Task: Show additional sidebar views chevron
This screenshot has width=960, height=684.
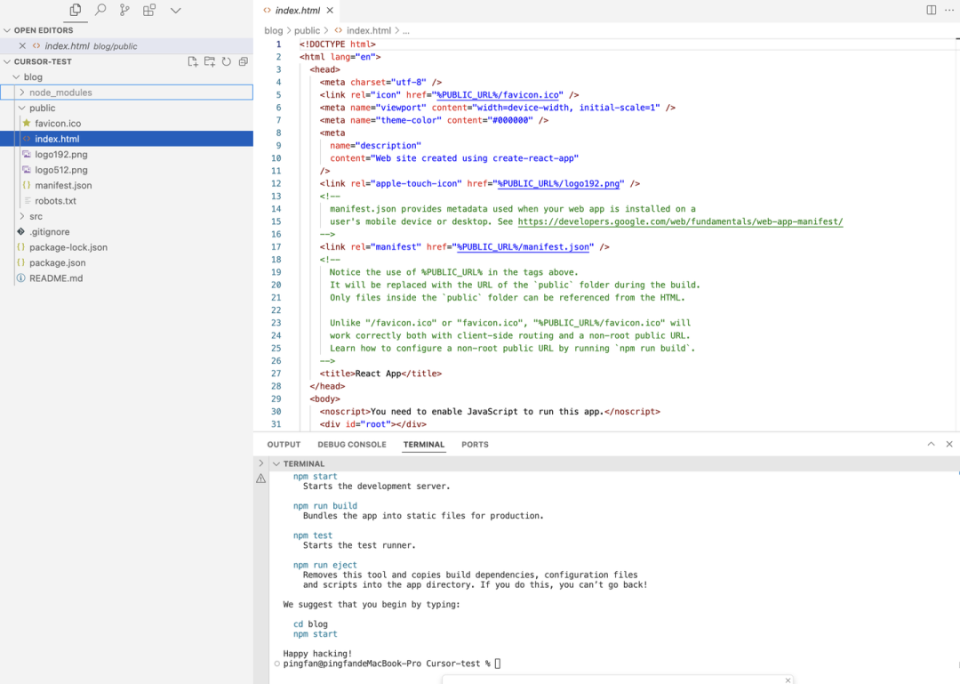Action: [x=176, y=10]
